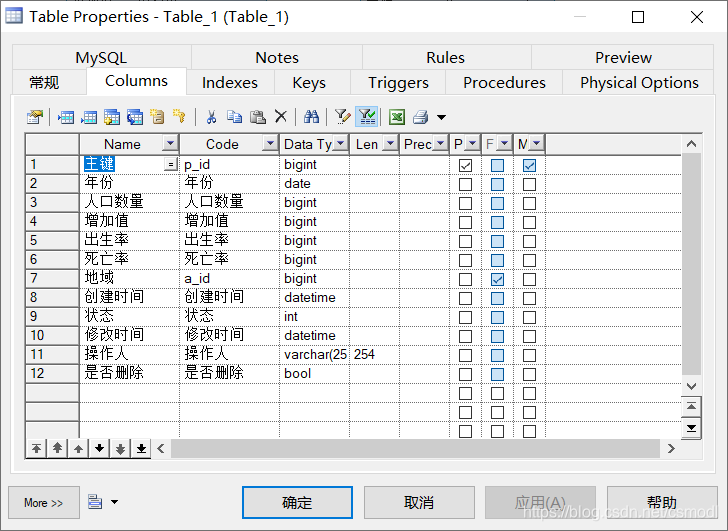Click the Replicate Columns toolbar icon
728x531 pixels.
(x=135, y=117)
